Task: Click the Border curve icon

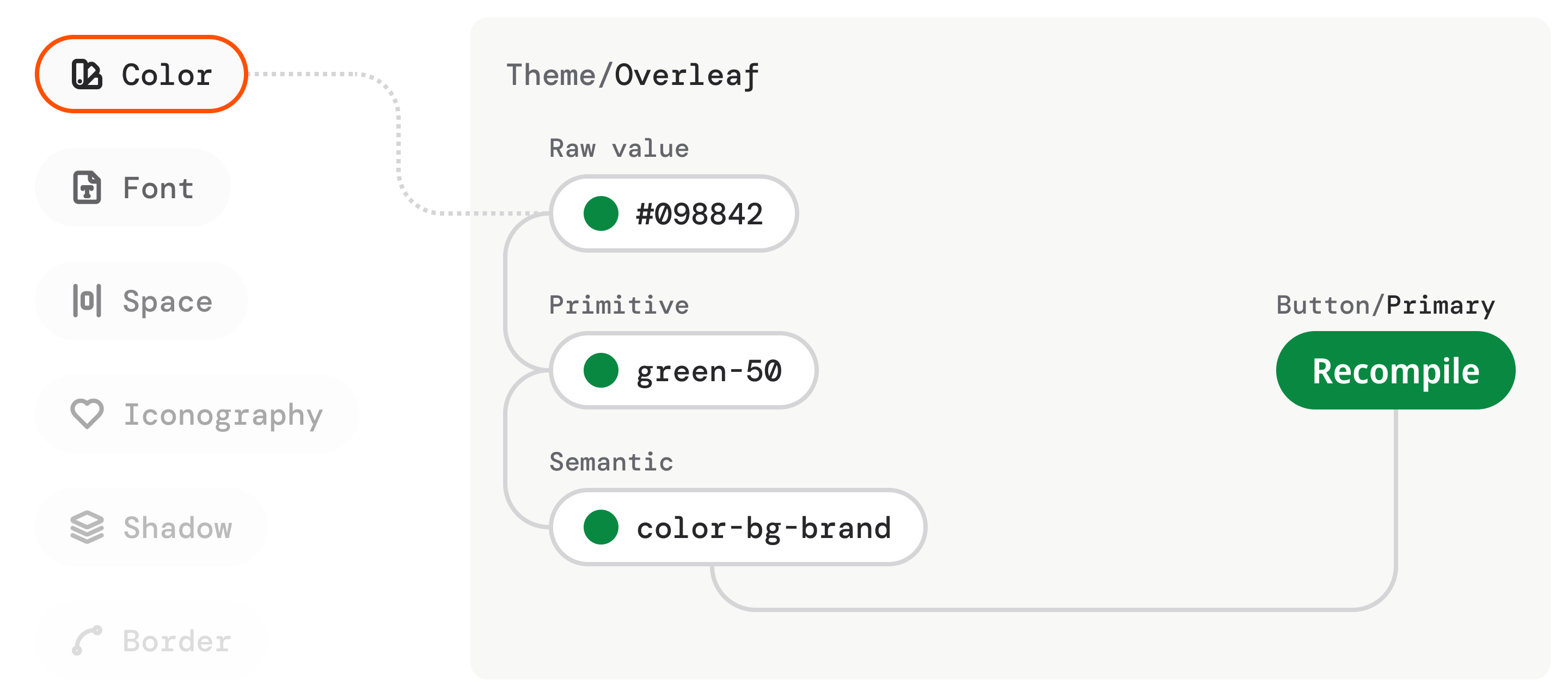Action: [x=87, y=640]
